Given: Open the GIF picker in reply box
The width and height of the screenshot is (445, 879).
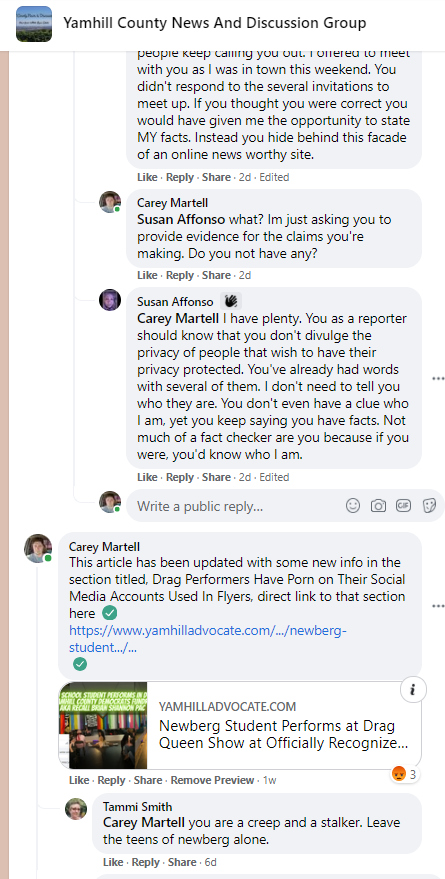Looking at the screenshot, I should pyautogui.click(x=404, y=506).
